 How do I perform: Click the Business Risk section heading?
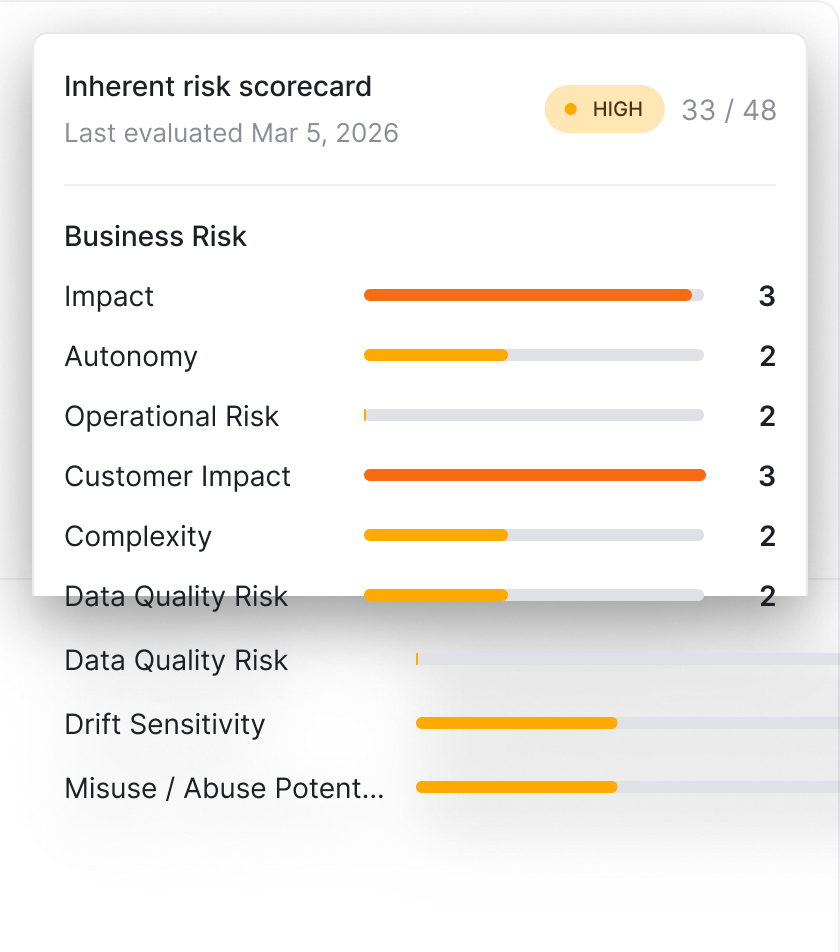tap(155, 236)
